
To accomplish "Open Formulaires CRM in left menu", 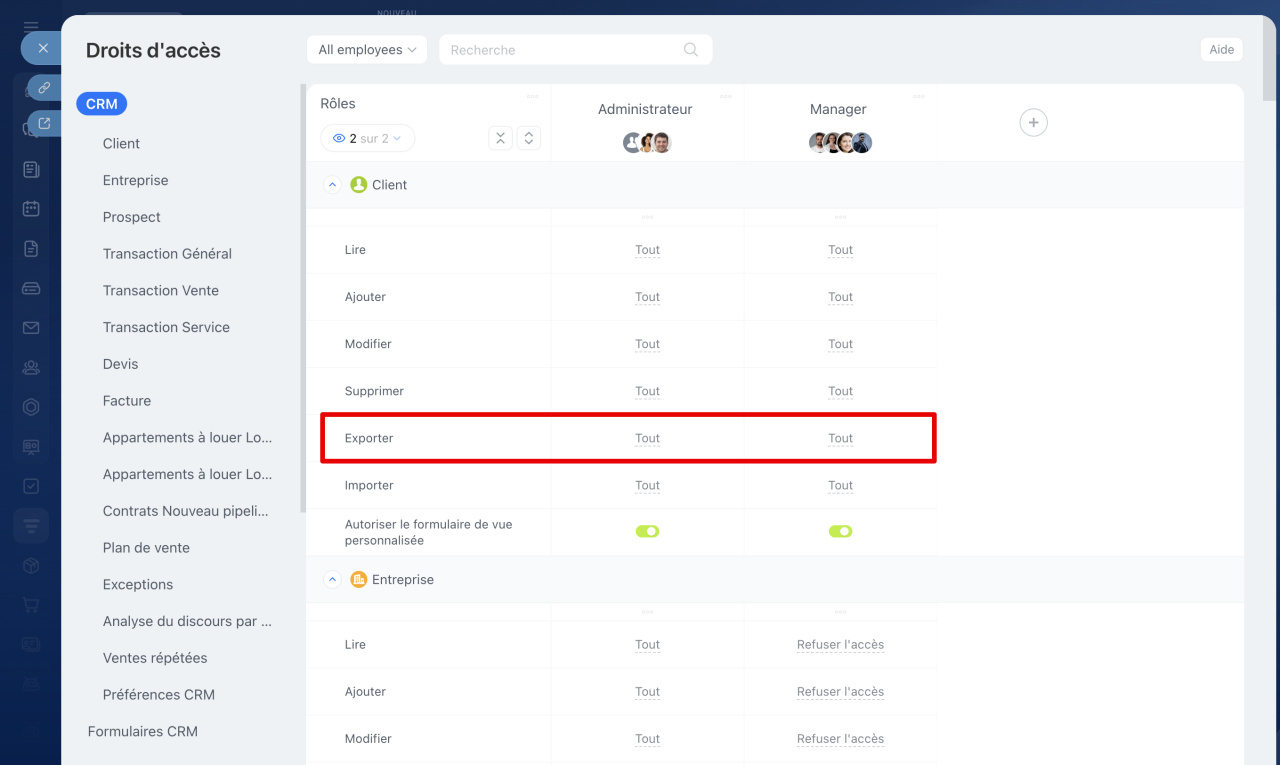I will pos(142,731).
